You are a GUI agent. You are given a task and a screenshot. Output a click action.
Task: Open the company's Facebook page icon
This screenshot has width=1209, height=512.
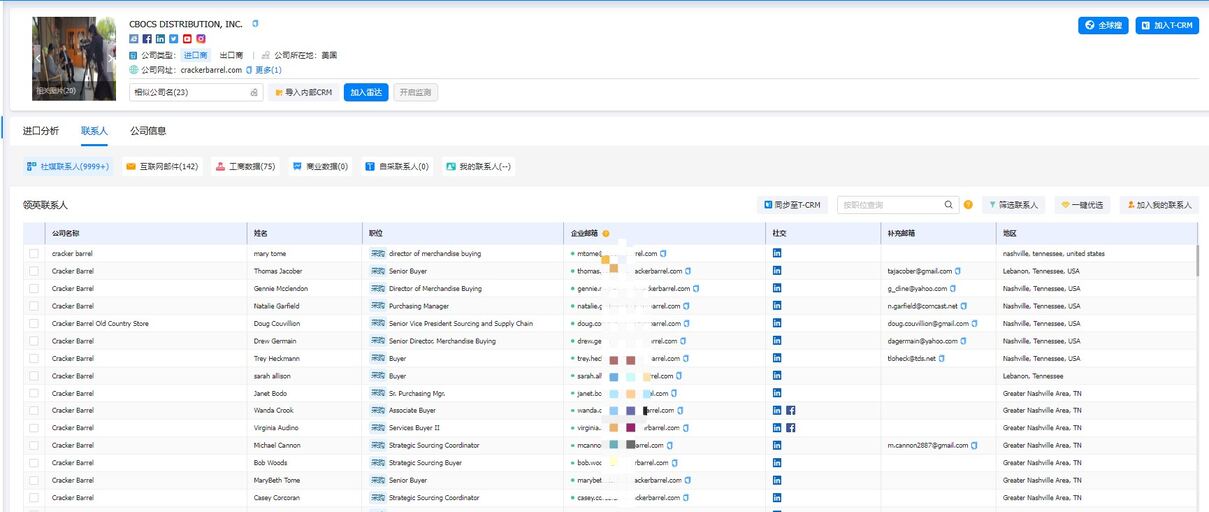coord(147,39)
